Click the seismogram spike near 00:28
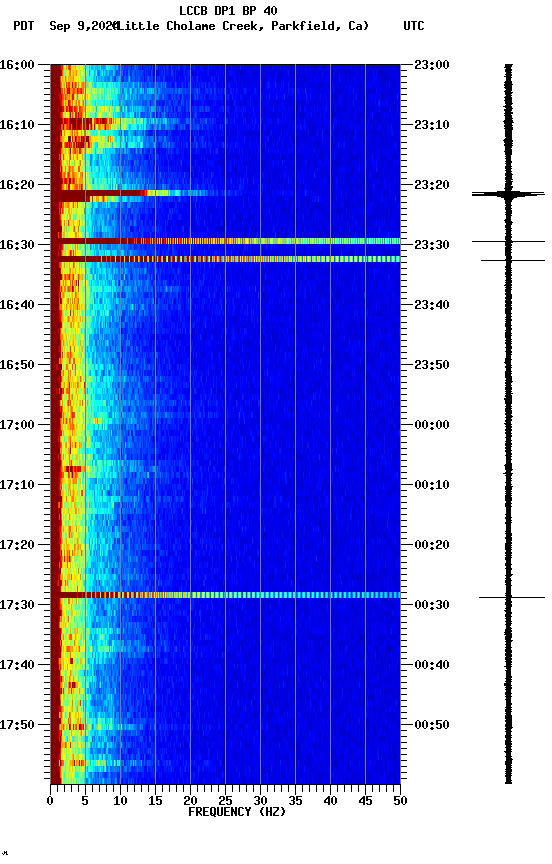The height and width of the screenshot is (864, 552). [x=512, y=597]
